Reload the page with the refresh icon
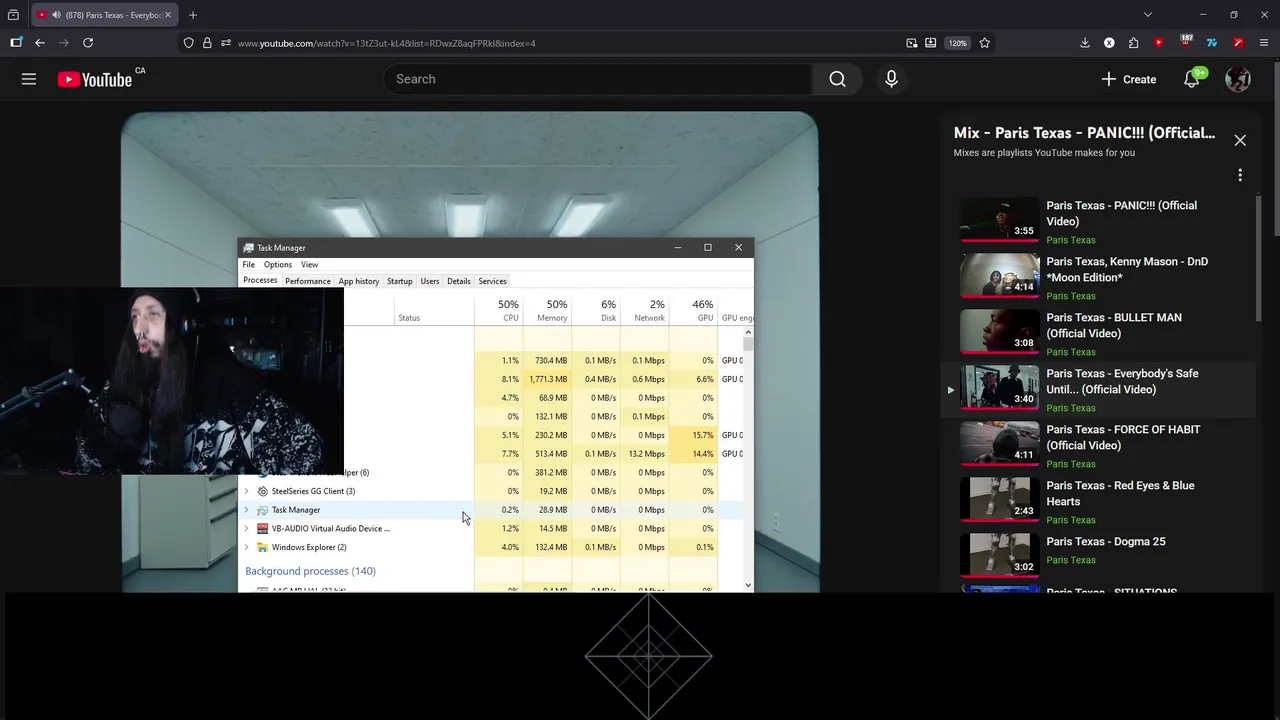This screenshot has width=1280, height=720. (x=88, y=43)
